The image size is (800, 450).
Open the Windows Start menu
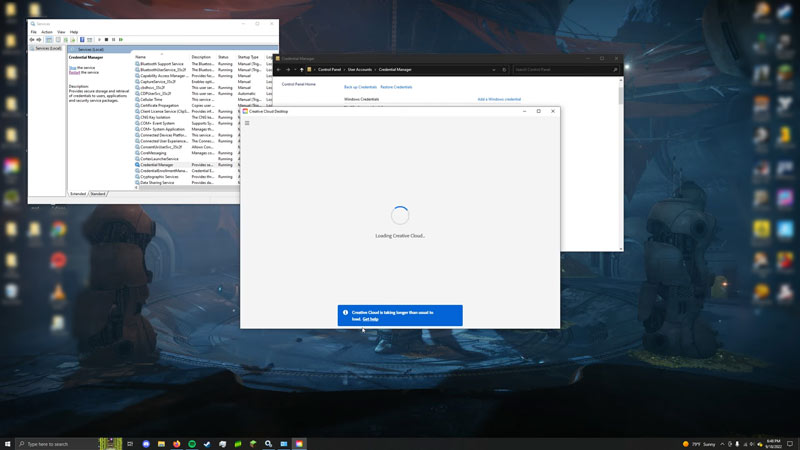coord(7,444)
